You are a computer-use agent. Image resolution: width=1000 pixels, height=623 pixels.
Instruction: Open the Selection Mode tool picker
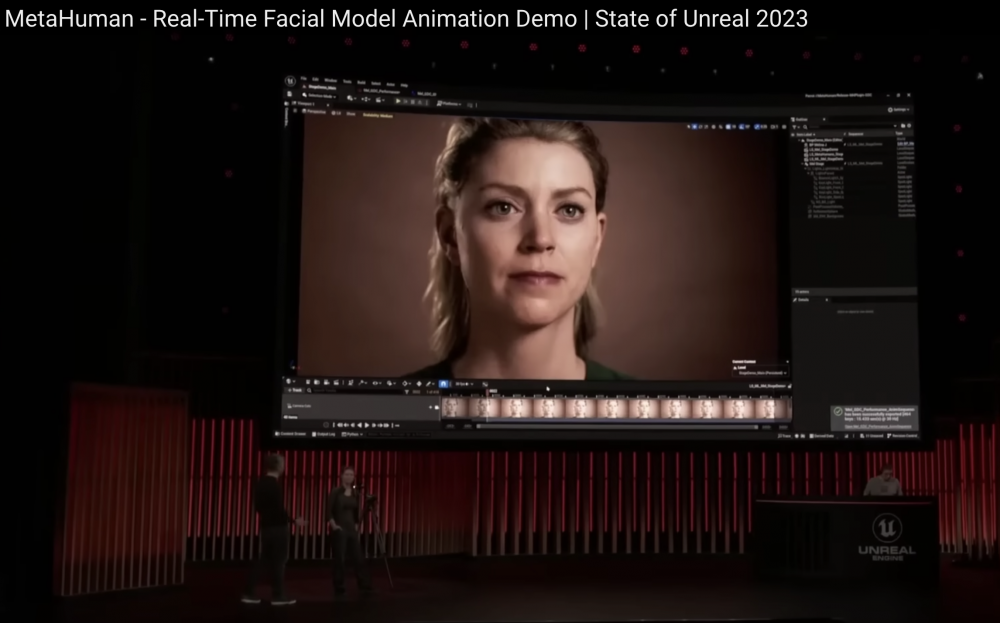coord(320,96)
